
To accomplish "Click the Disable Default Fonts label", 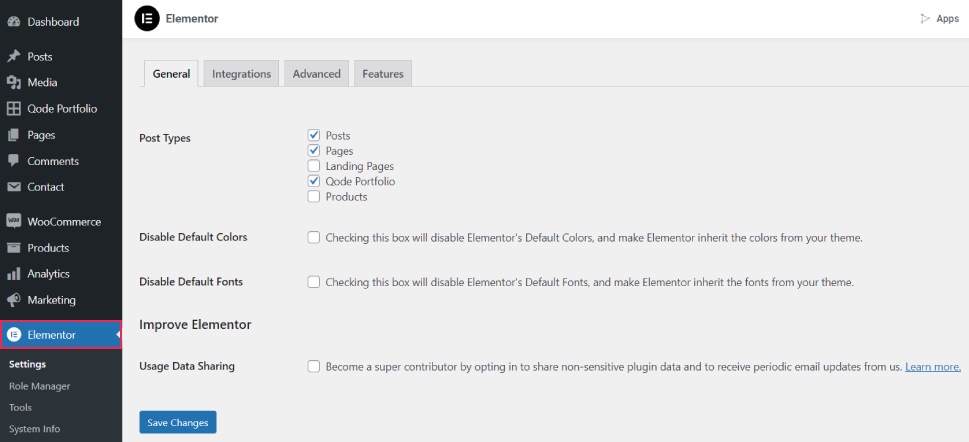I will [x=191, y=282].
